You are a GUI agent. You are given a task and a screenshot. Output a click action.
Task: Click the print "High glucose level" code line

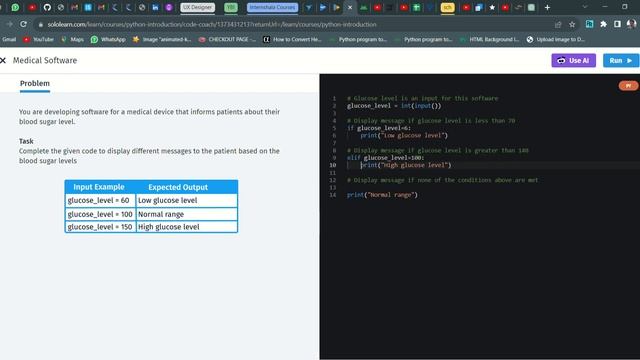click(406, 165)
